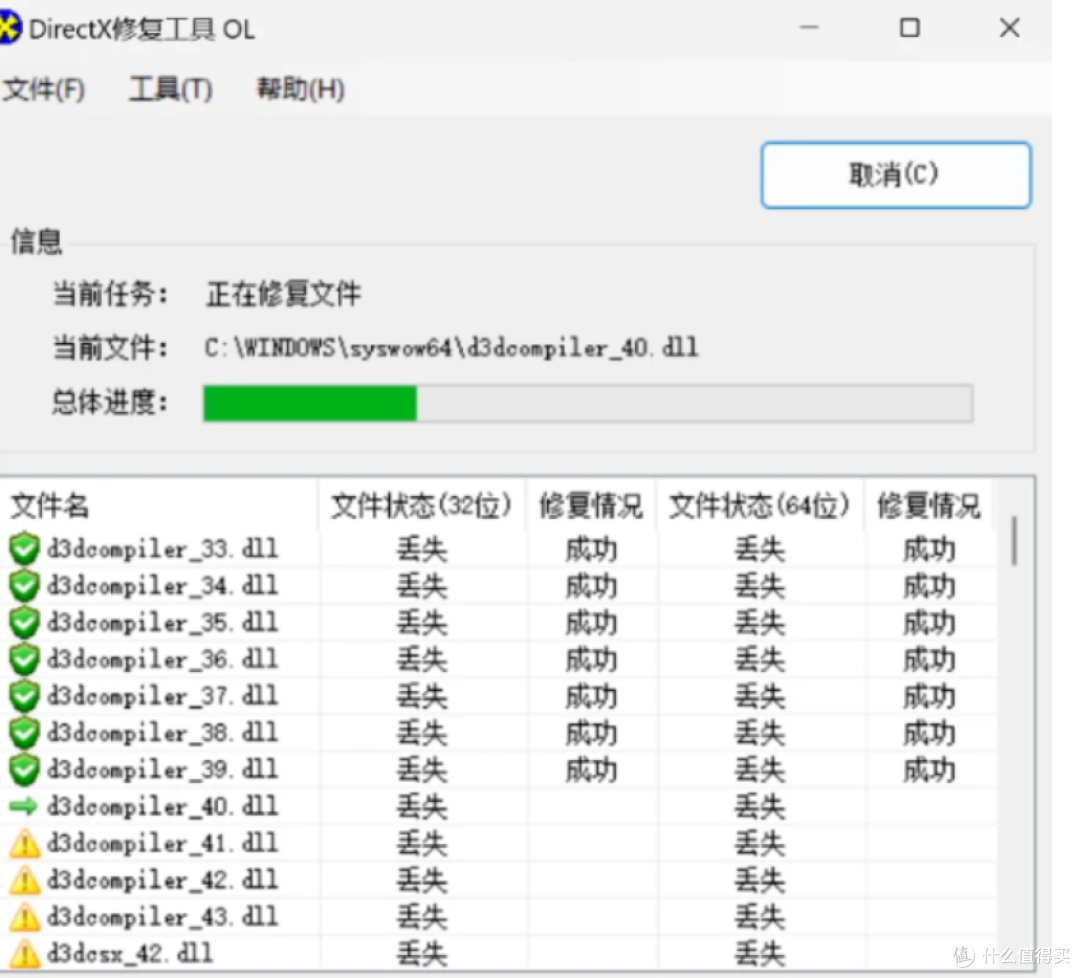Click green shield icon for d3dcompiler_35.dll
The width and height of the screenshot is (1080, 978).
pyautogui.click(x=24, y=623)
